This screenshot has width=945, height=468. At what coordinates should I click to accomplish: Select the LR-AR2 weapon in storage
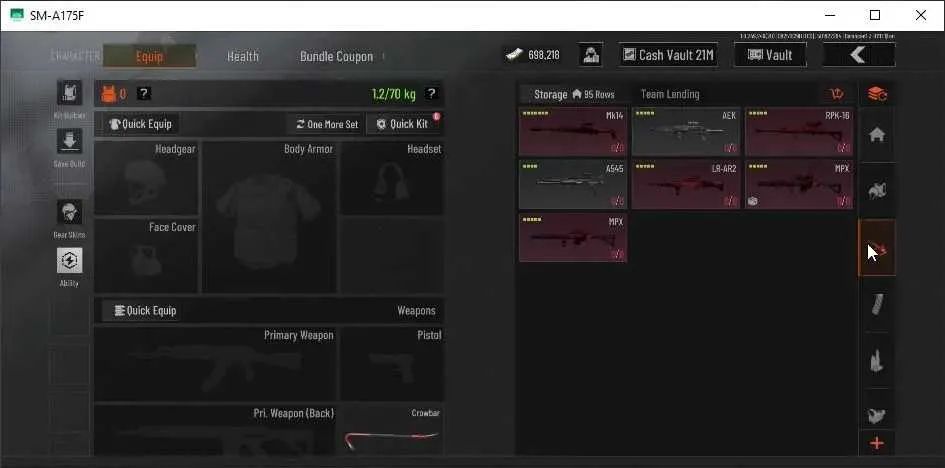[x=686, y=184]
